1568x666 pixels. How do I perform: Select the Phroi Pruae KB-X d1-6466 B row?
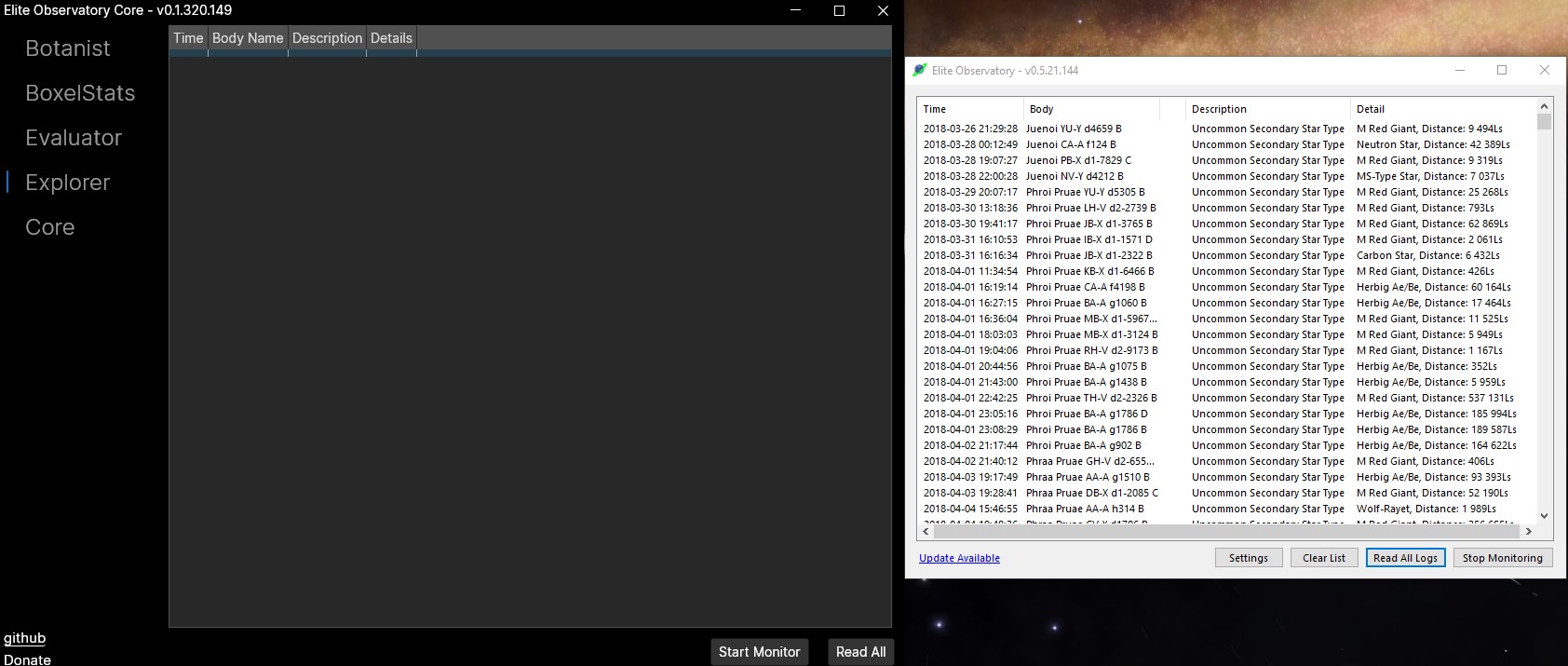pos(1226,271)
